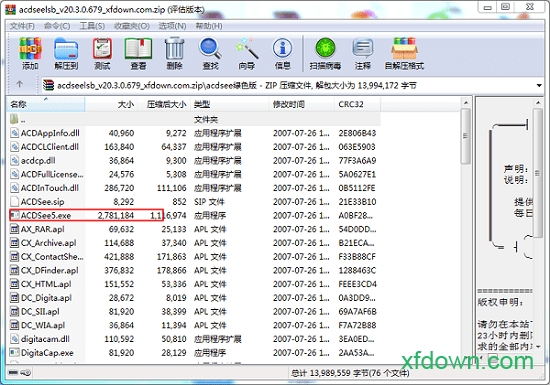Click comment pane scrollbar up arrow
This screenshot has width=550, height=385.
click(538, 103)
